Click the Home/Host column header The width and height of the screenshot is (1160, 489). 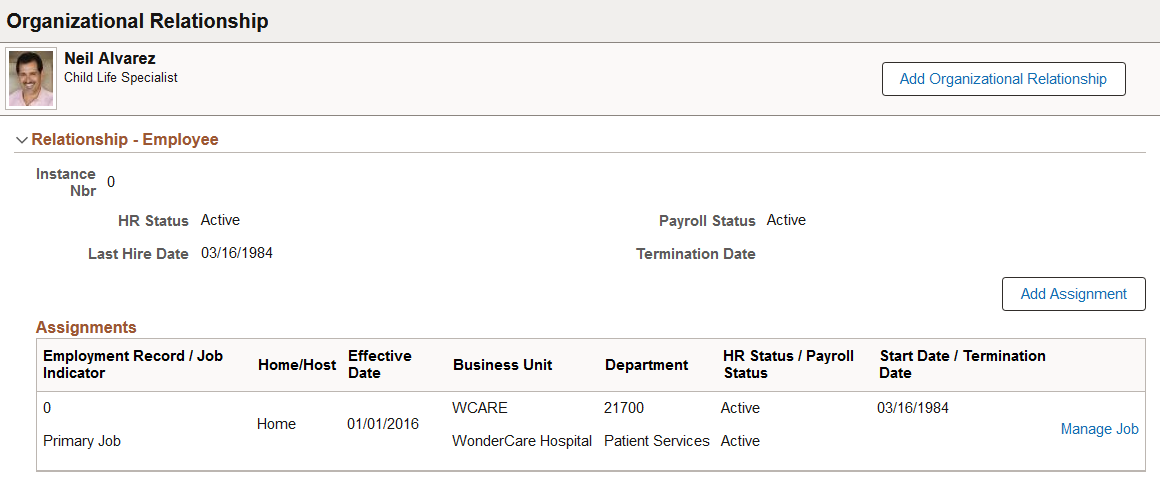click(x=297, y=365)
